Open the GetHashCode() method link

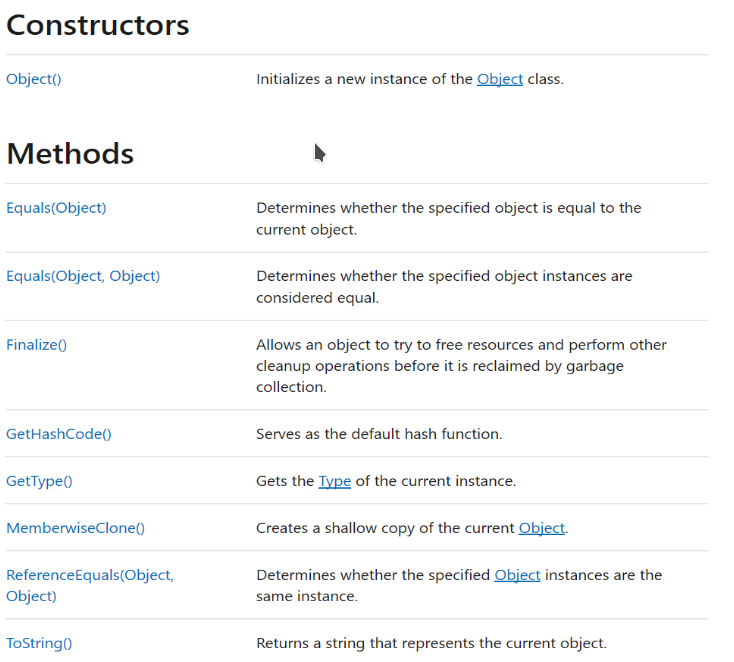coord(59,434)
